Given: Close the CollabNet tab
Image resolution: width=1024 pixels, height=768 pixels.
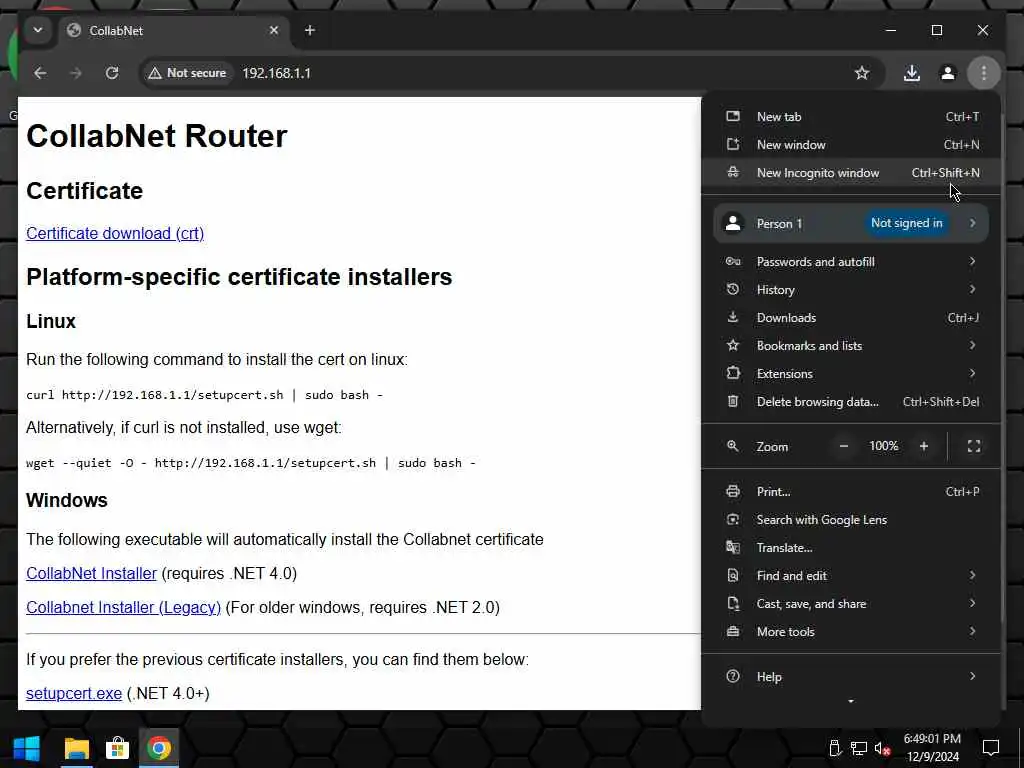Looking at the screenshot, I should 274,30.
